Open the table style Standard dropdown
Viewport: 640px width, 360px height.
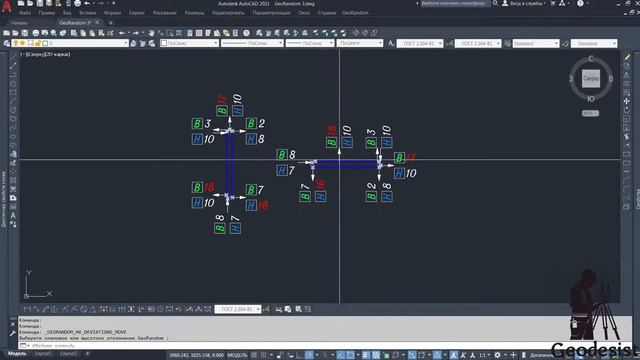(536, 43)
